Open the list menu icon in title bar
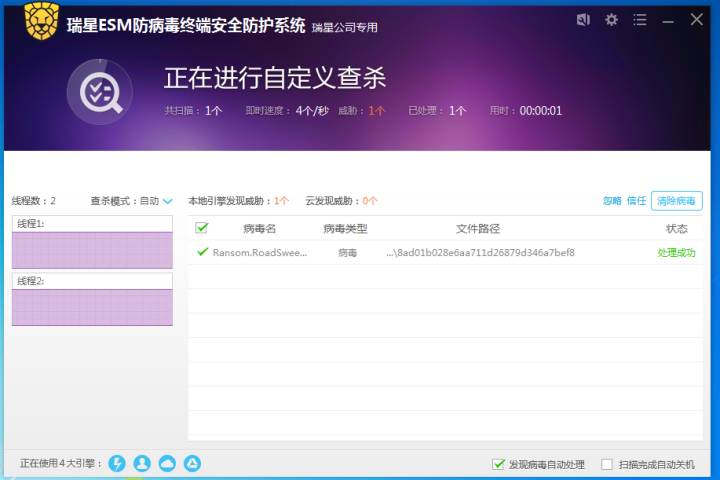The height and width of the screenshot is (480, 720). [640, 20]
